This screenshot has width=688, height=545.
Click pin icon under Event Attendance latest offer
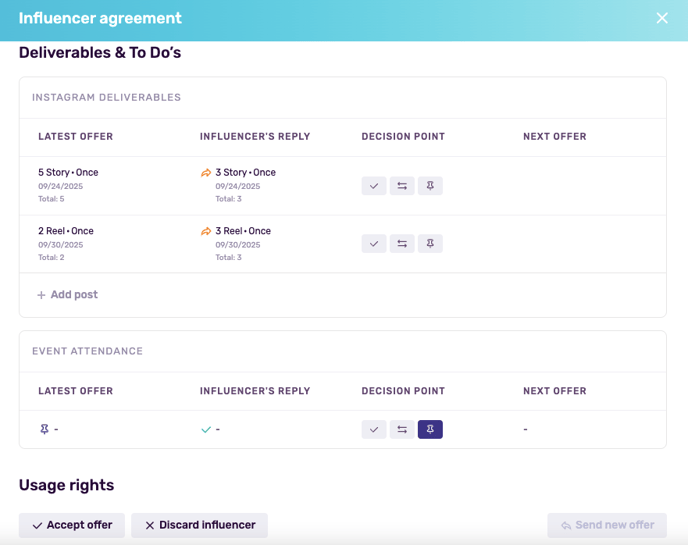click(44, 429)
